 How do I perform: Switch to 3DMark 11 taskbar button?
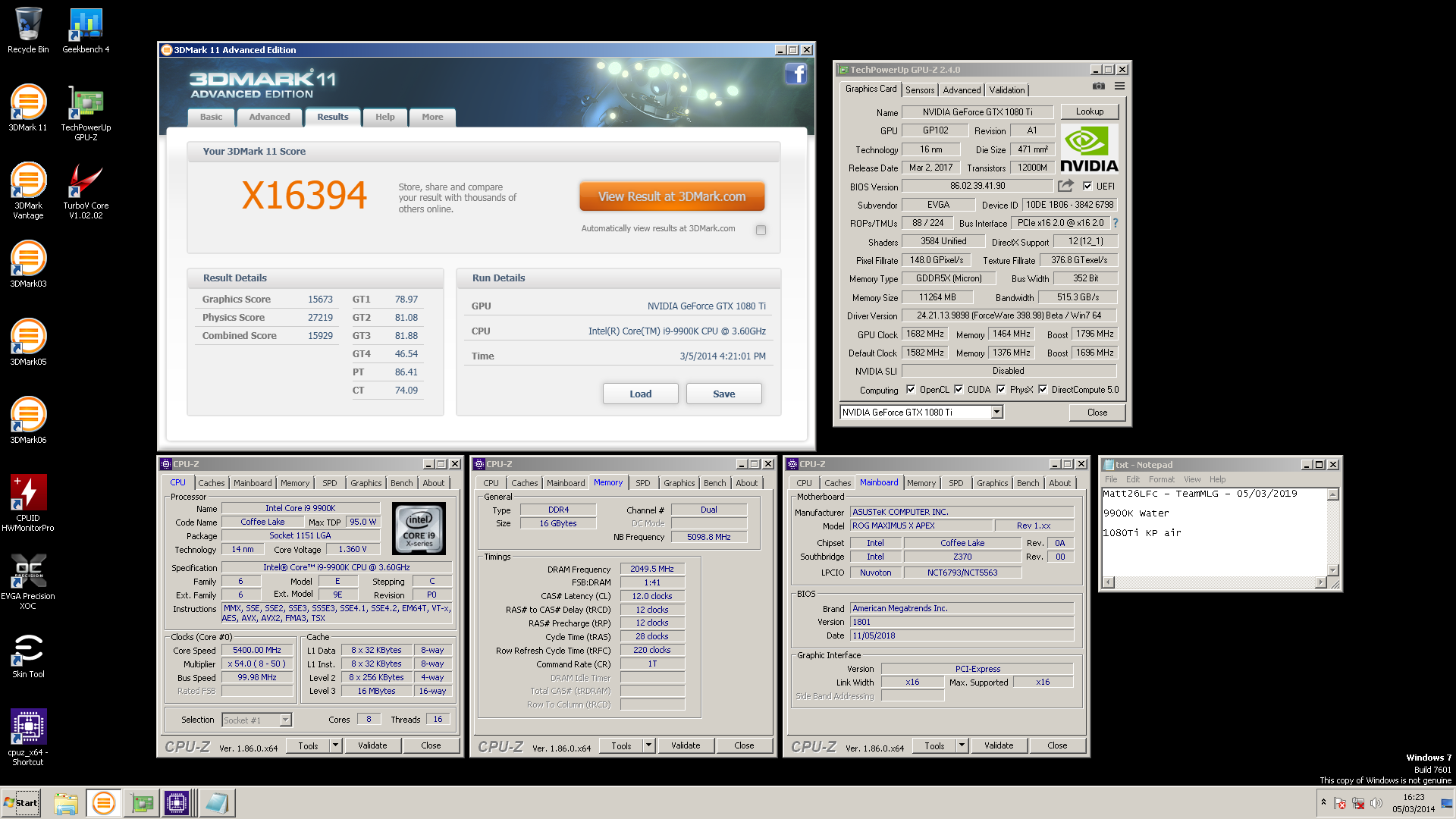[103, 803]
